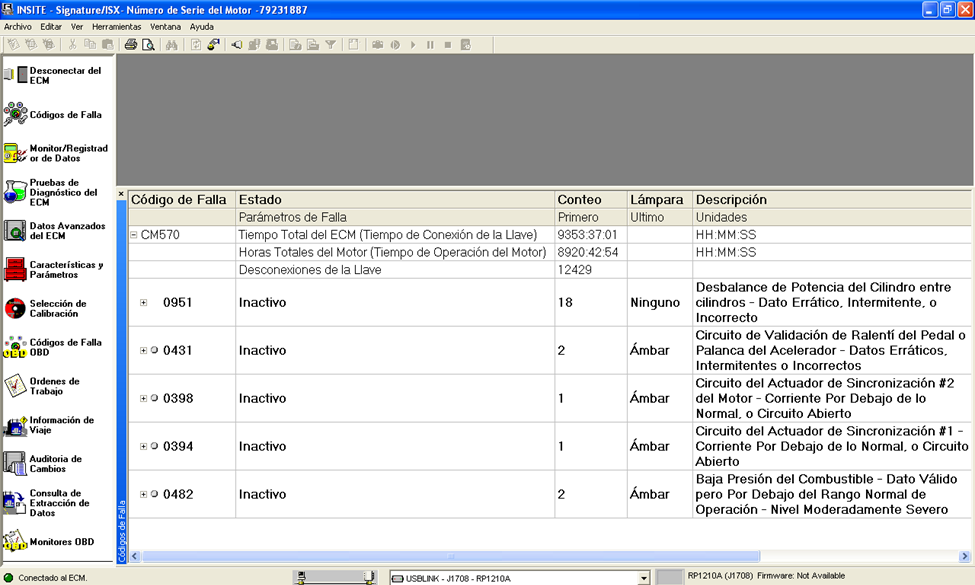
Task: Close the Códigos de Falla panel
Action: pos(122,194)
